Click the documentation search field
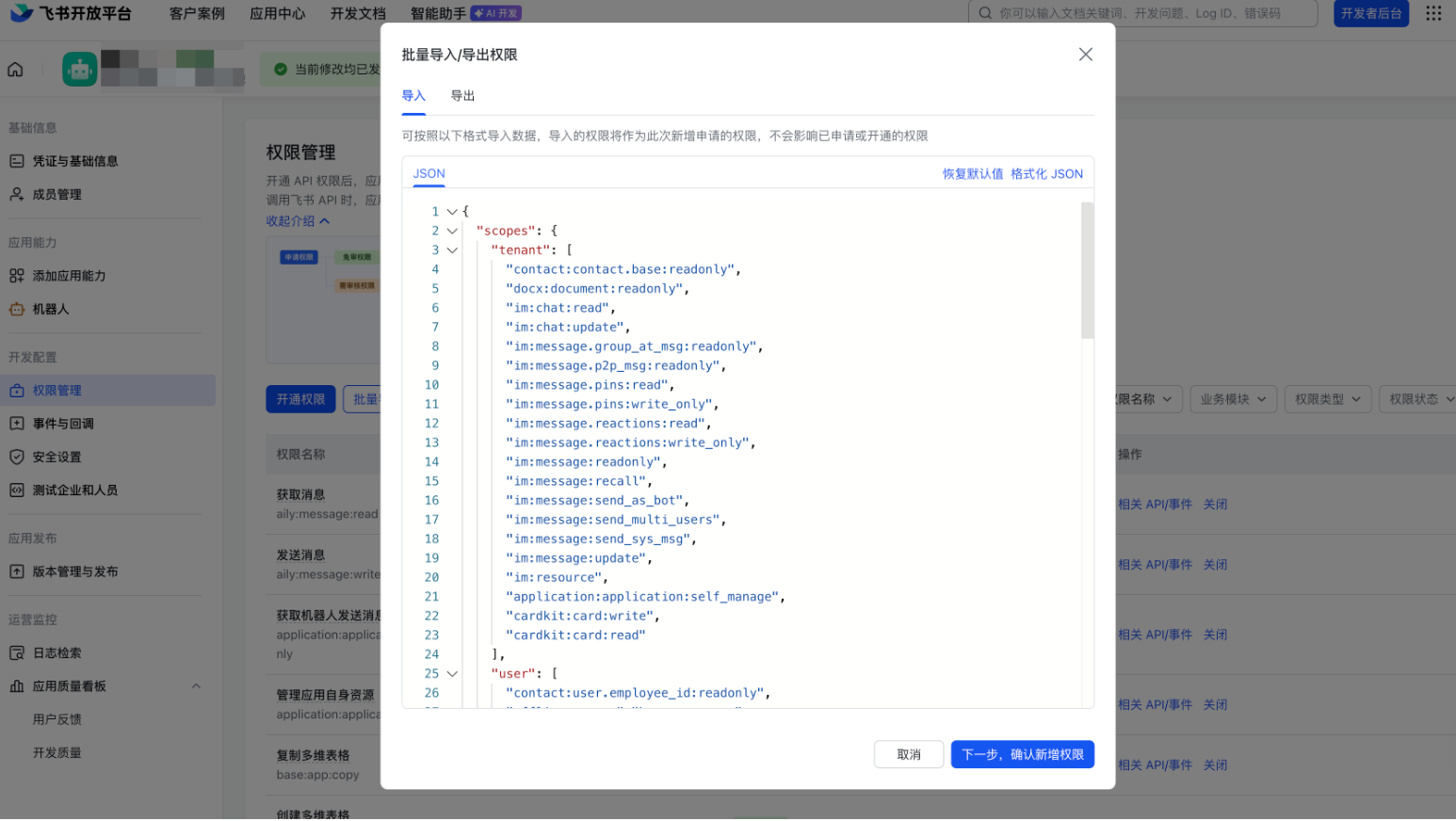This screenshot has height=821, width=1456. tap(1142, 13)
